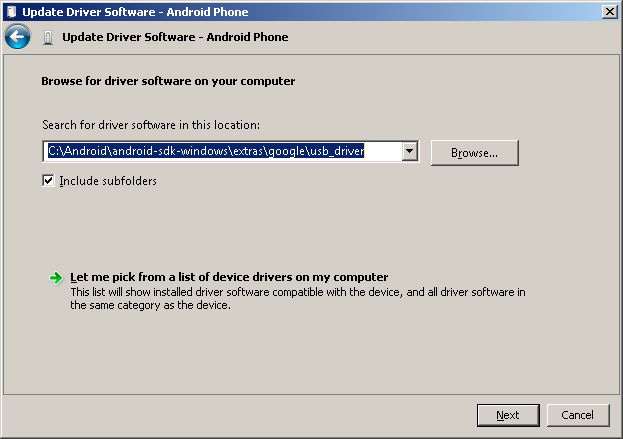
Task: Uncheck the Include subfolders checkbox
Action: pos(48,181)
